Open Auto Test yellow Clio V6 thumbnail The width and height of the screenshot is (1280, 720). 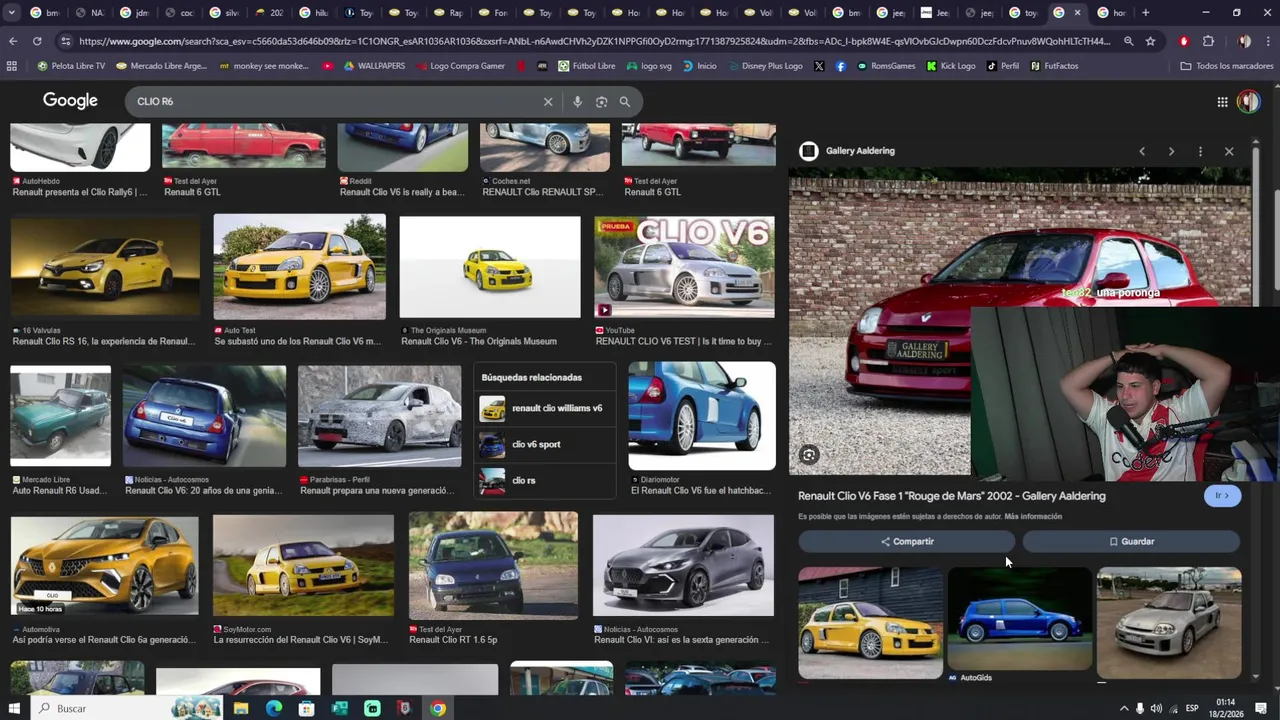point(299,267)
